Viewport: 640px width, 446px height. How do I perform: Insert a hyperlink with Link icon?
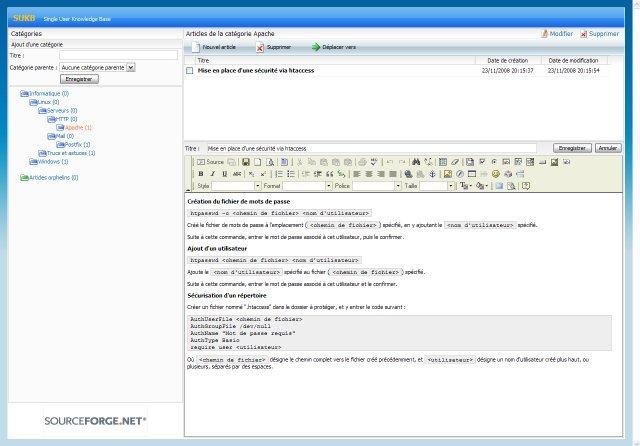(408, 174)
